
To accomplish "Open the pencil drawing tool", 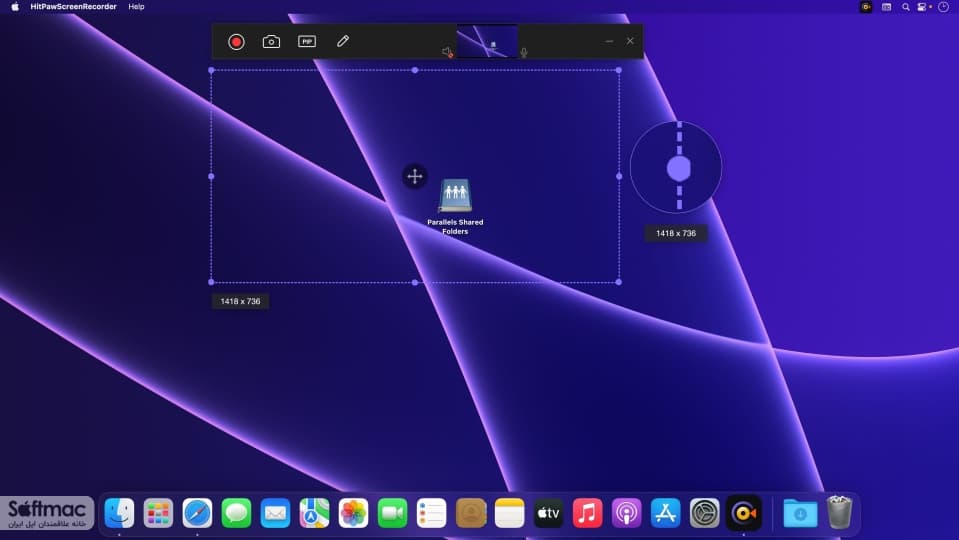I will (x=342, y=41).
